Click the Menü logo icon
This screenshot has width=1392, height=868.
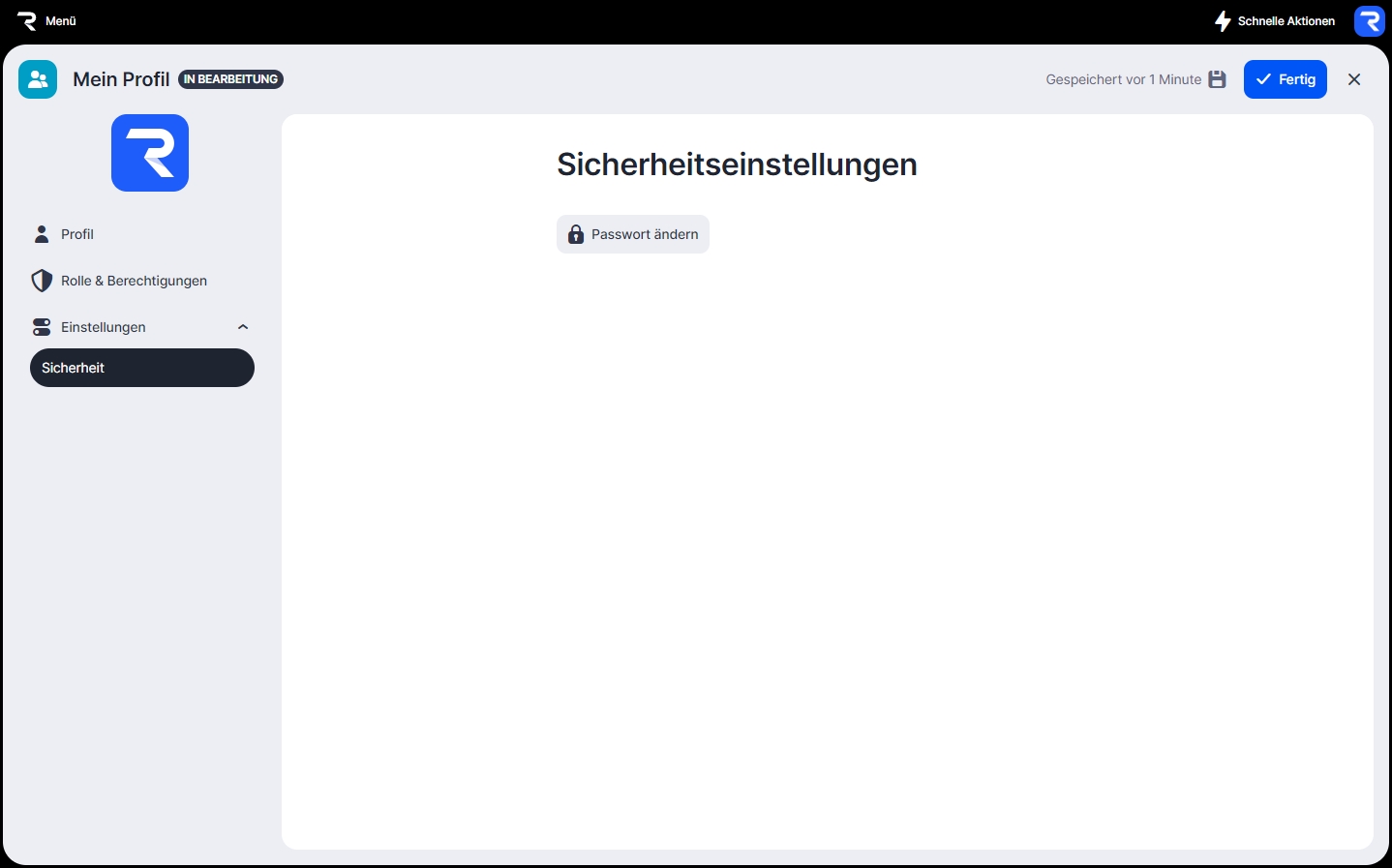pyautogui.click(x=26, y=21)
